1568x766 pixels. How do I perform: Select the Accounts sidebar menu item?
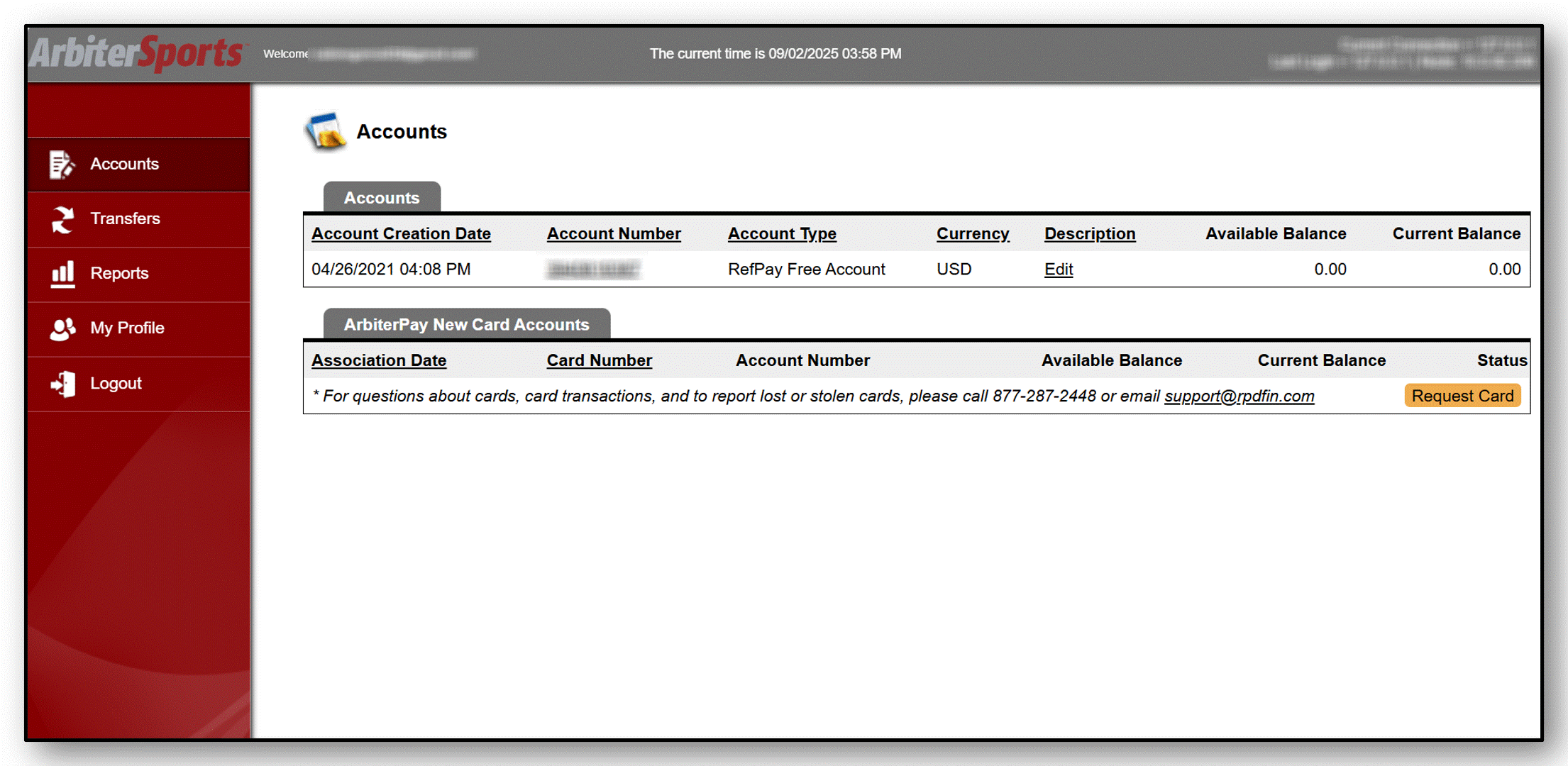pos(124,164)
